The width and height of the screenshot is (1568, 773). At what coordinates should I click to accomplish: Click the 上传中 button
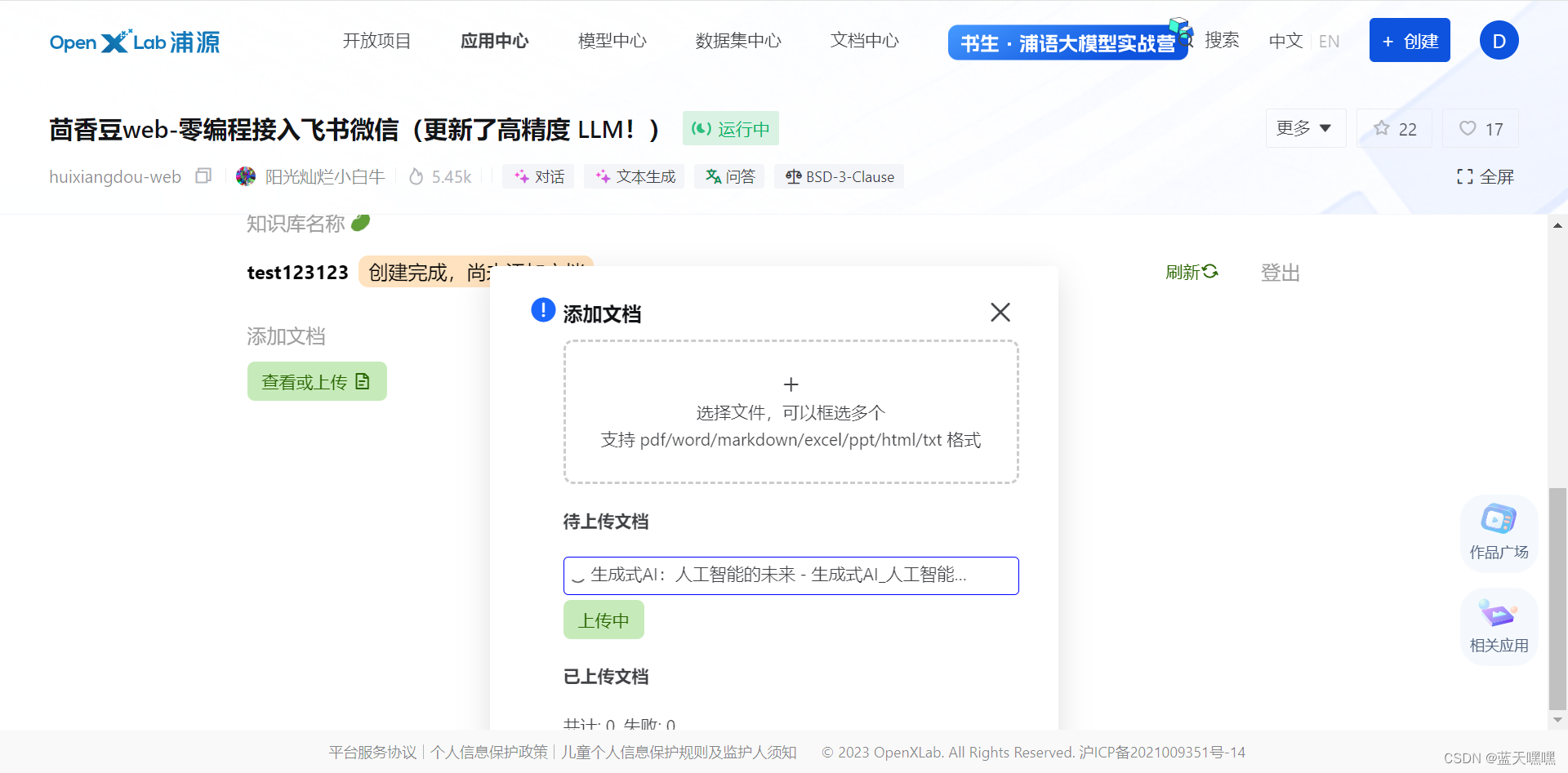pos(604,620)
